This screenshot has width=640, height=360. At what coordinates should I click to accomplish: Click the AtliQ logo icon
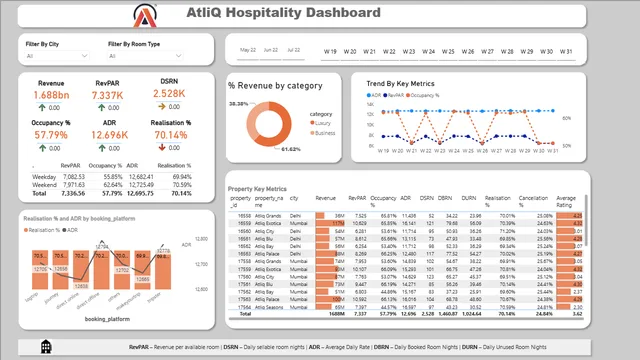pyautogui.click(x=145, y=16)
